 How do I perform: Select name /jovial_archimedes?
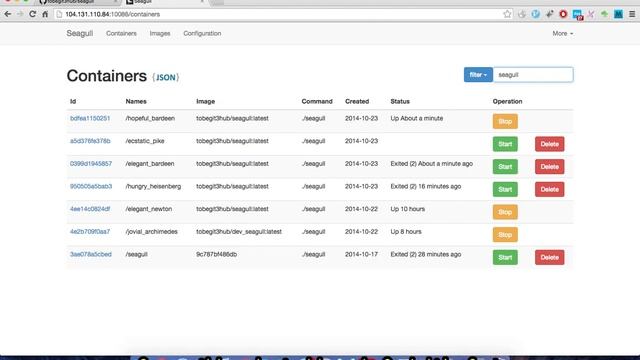click(x=151, y=231)
